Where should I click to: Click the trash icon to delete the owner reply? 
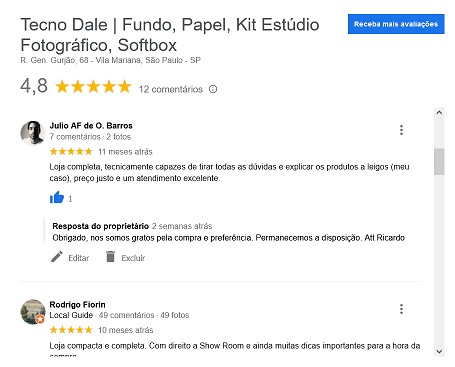click(x=110, y=257)
